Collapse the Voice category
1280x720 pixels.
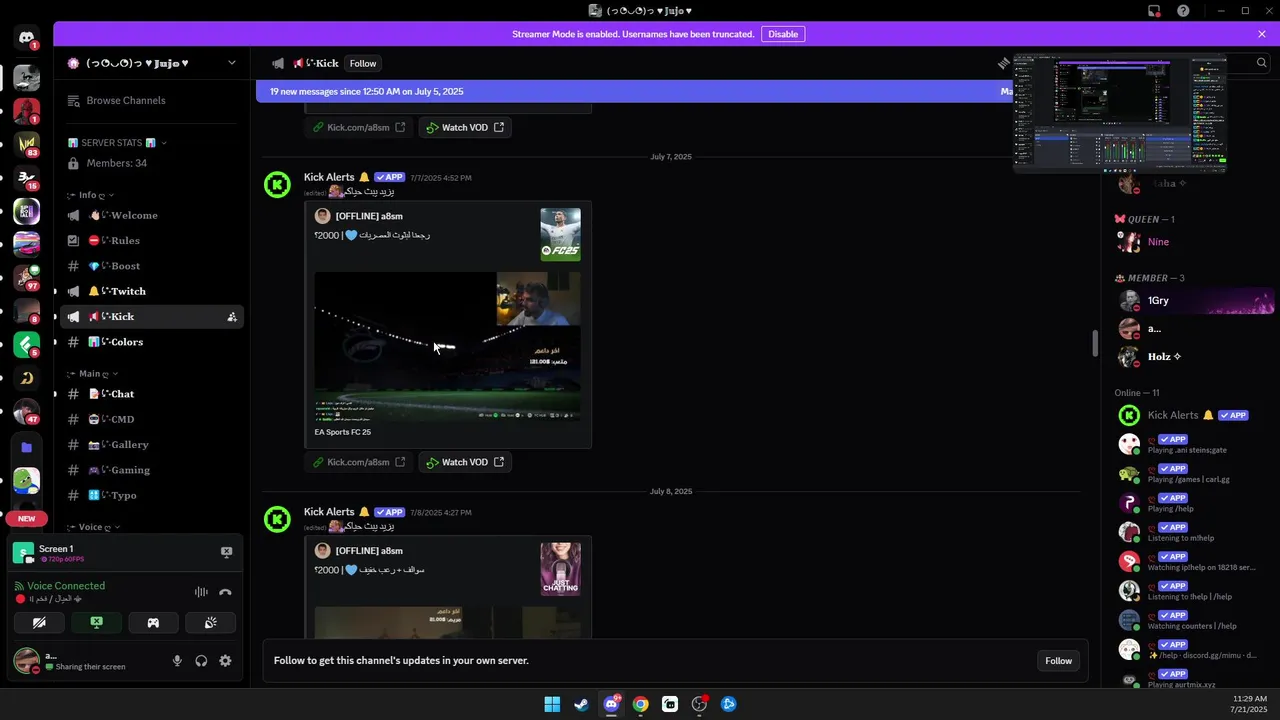(93, 527)
